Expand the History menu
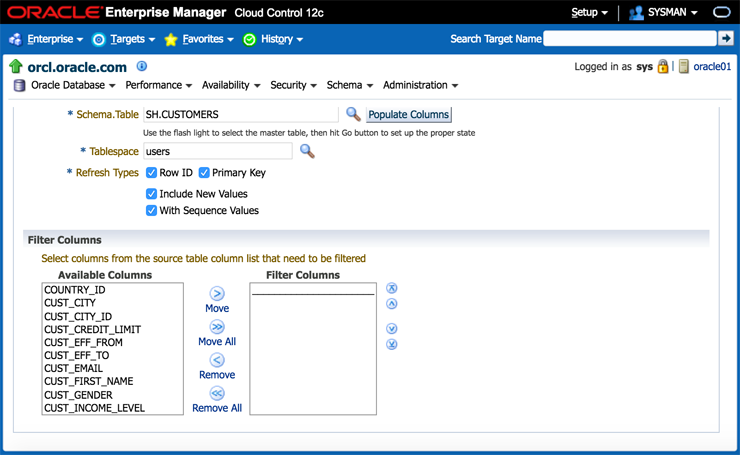Viewport: 740px width, 455px height. (x=282, y=39)
